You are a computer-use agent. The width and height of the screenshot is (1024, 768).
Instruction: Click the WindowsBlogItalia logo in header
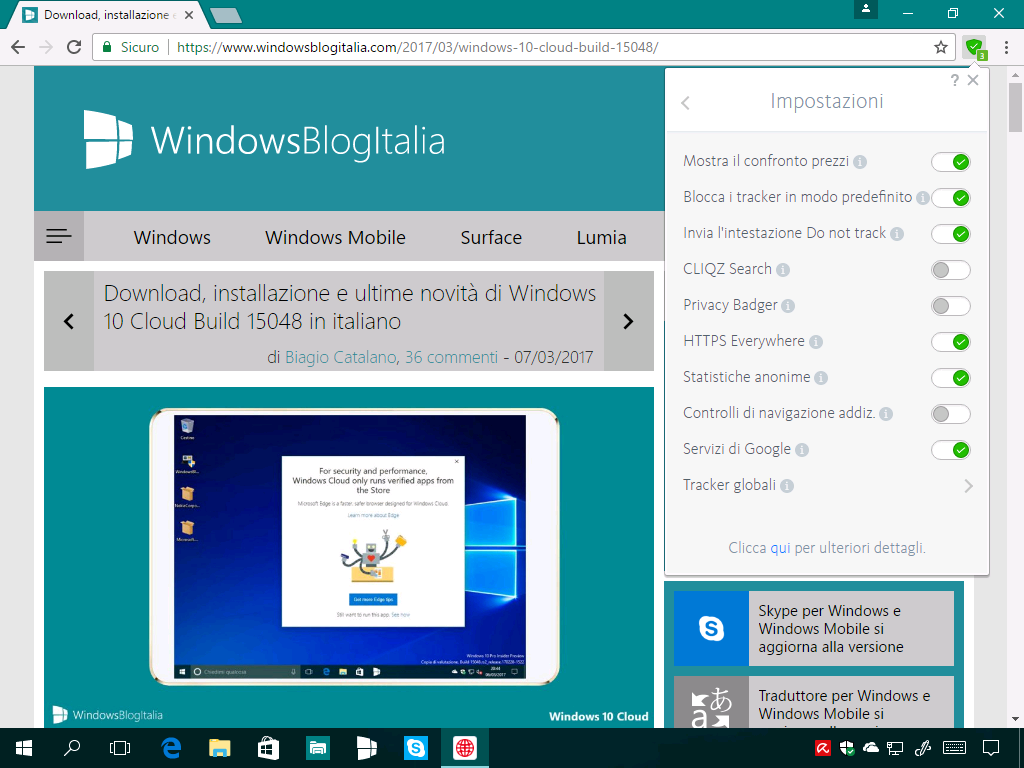[x=264, y=139]
